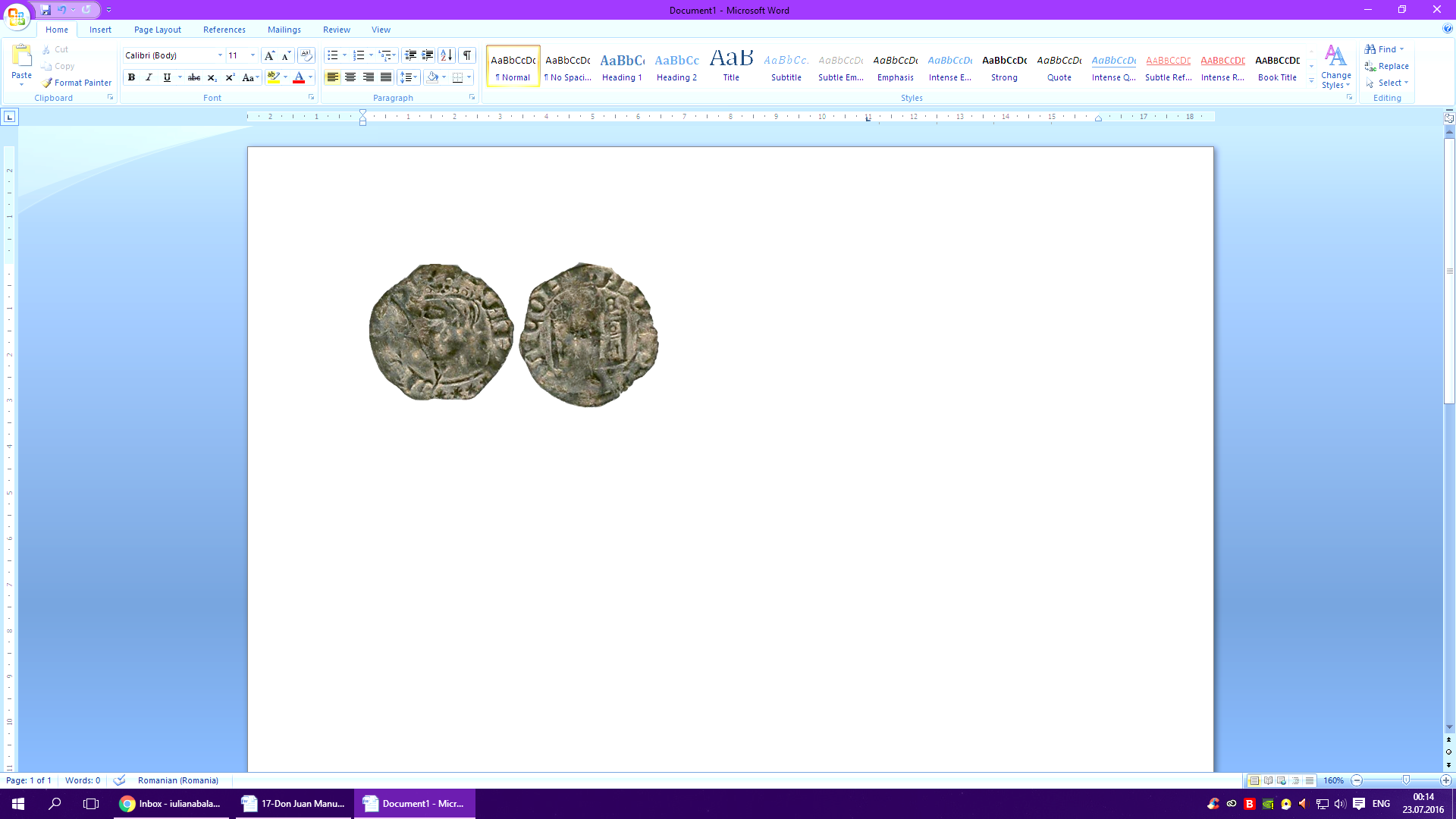Open the font size dropdown
1456x819 pixels.
pos(253,55)
